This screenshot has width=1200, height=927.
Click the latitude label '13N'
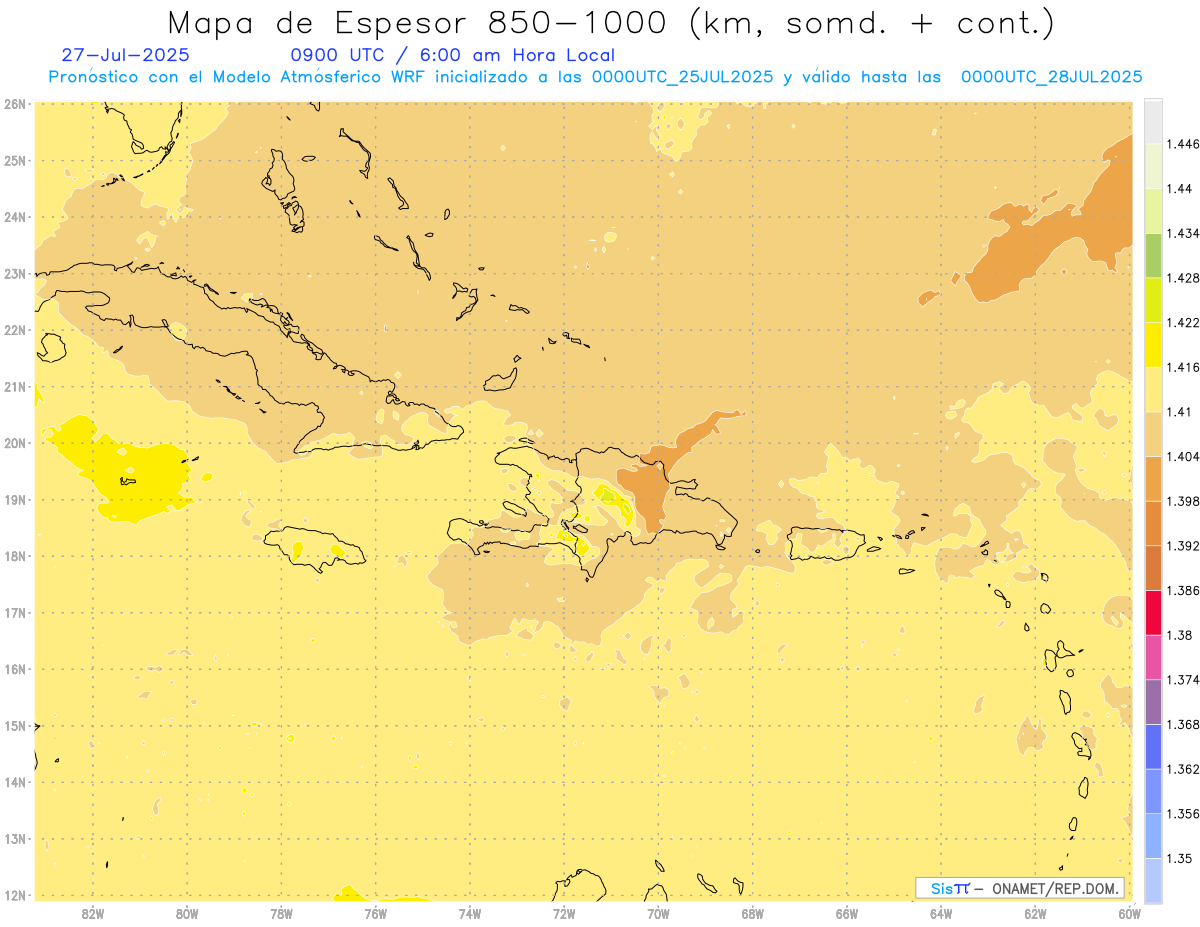tap(15, 838)
